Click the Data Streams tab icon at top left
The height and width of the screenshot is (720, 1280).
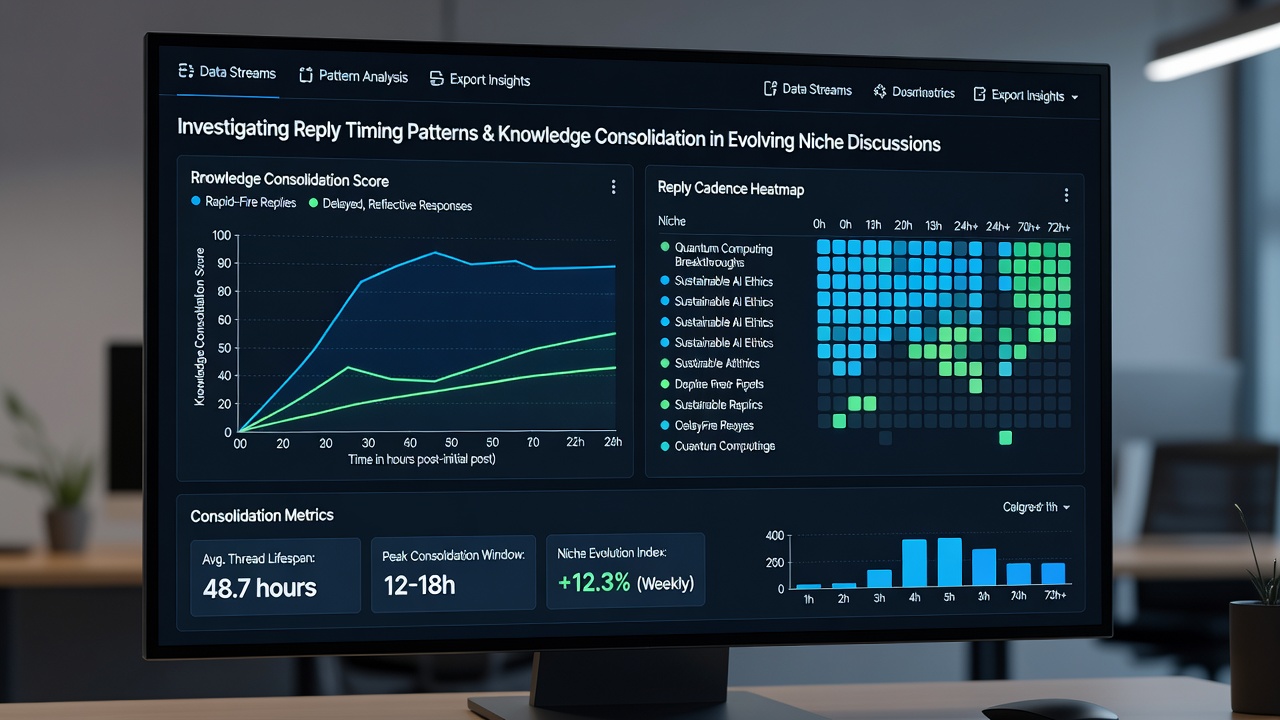184,71
